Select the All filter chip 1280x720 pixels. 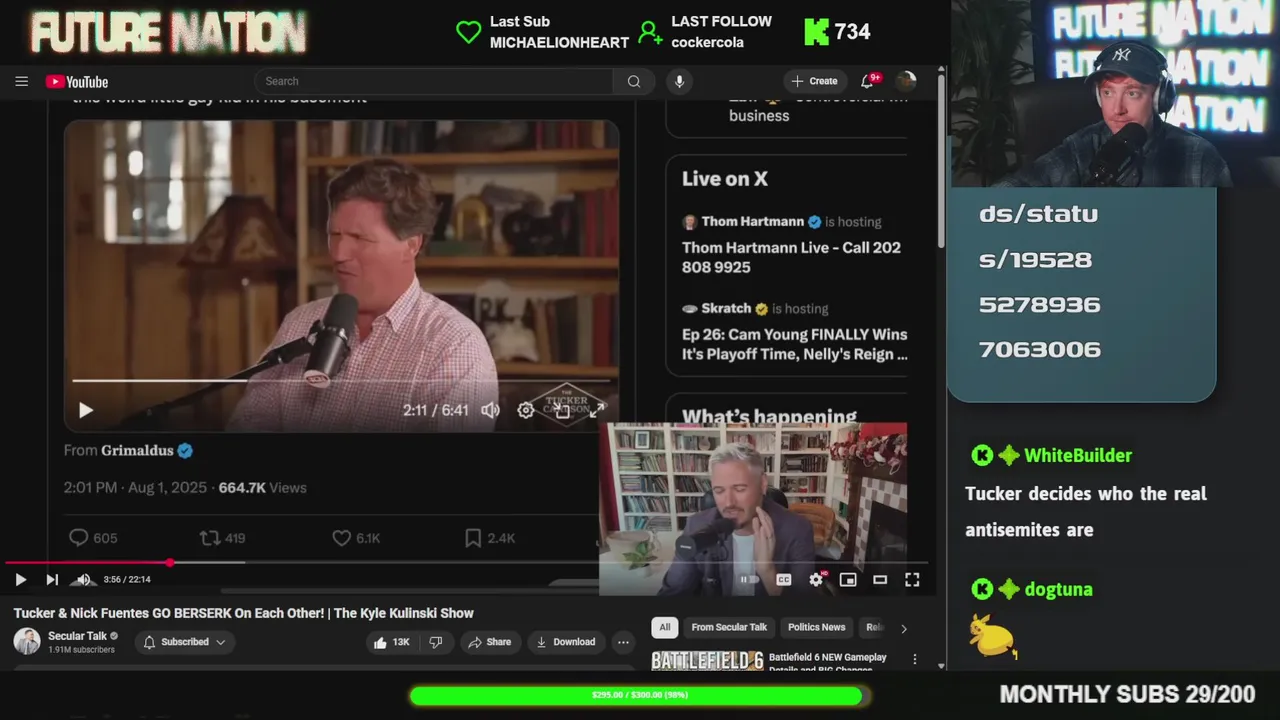point(664,627)
